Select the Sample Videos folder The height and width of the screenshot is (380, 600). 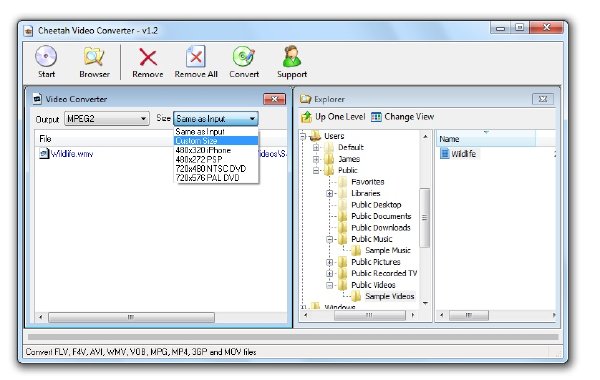click(x=390, y=296)
